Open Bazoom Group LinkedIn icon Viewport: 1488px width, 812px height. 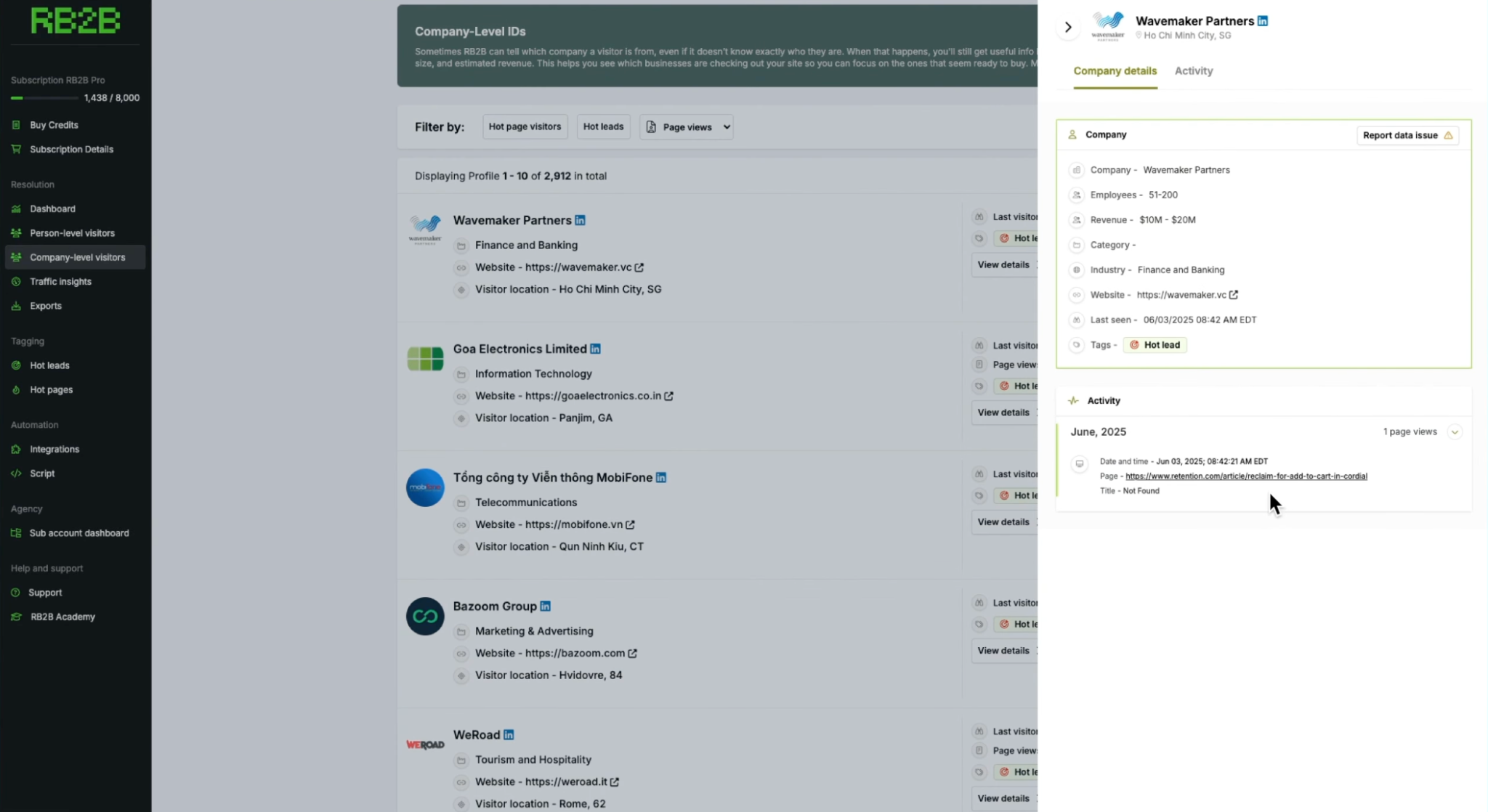click(x=546, y=606)
